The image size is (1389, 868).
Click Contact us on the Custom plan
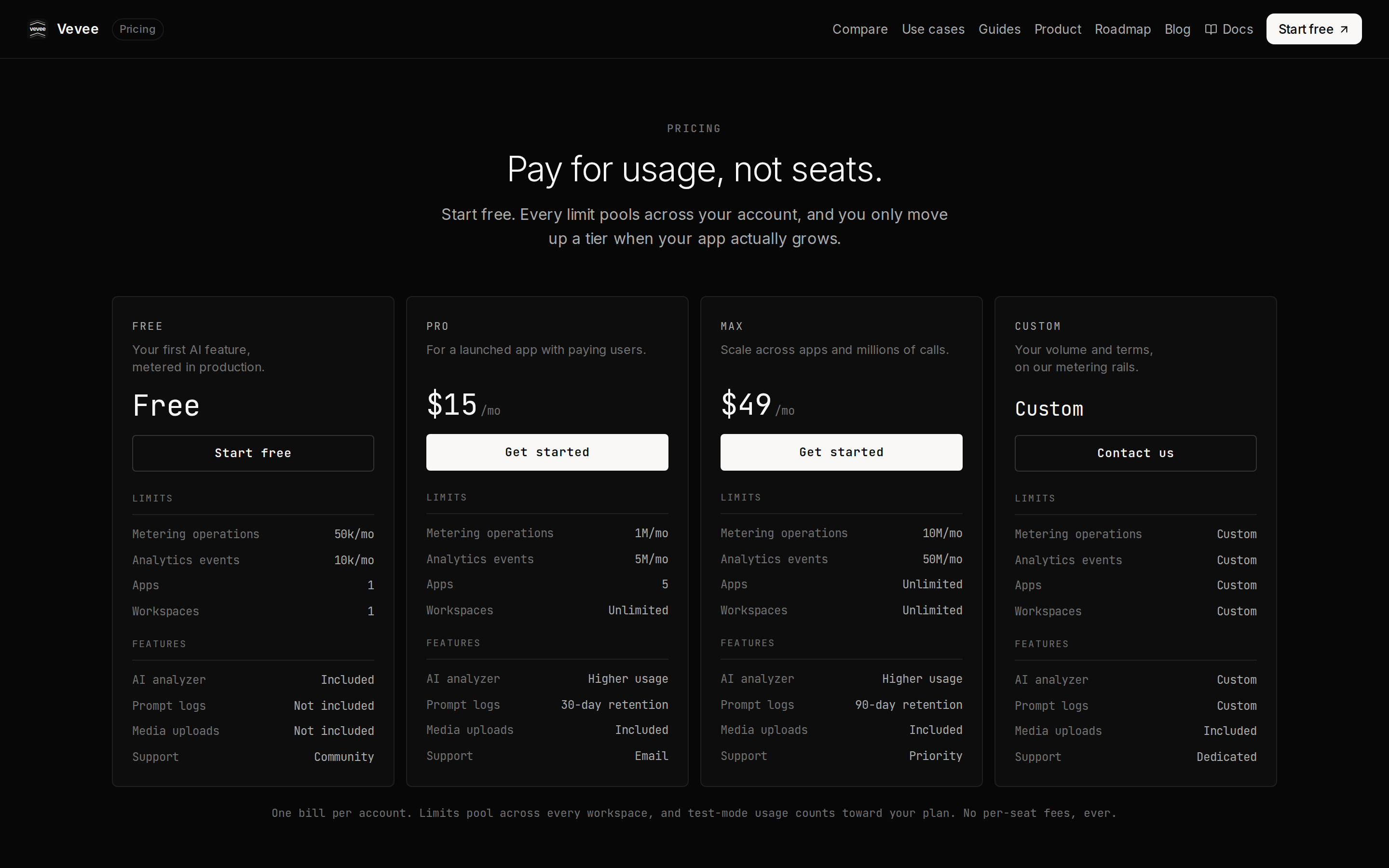(x=1135, y=453)
